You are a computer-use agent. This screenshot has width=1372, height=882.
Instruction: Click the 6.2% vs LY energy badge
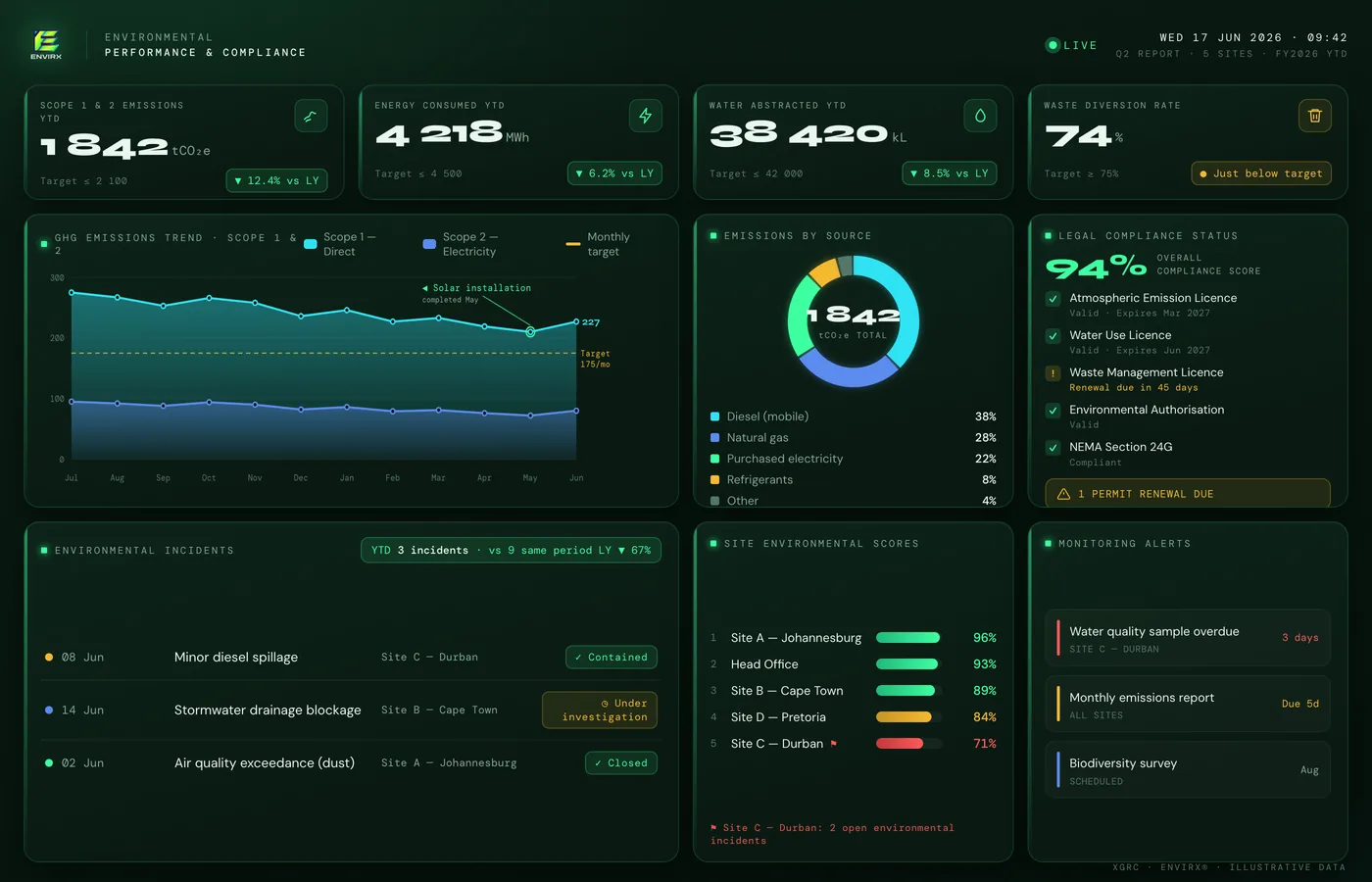pyautogui.click(x=614, y=173)
